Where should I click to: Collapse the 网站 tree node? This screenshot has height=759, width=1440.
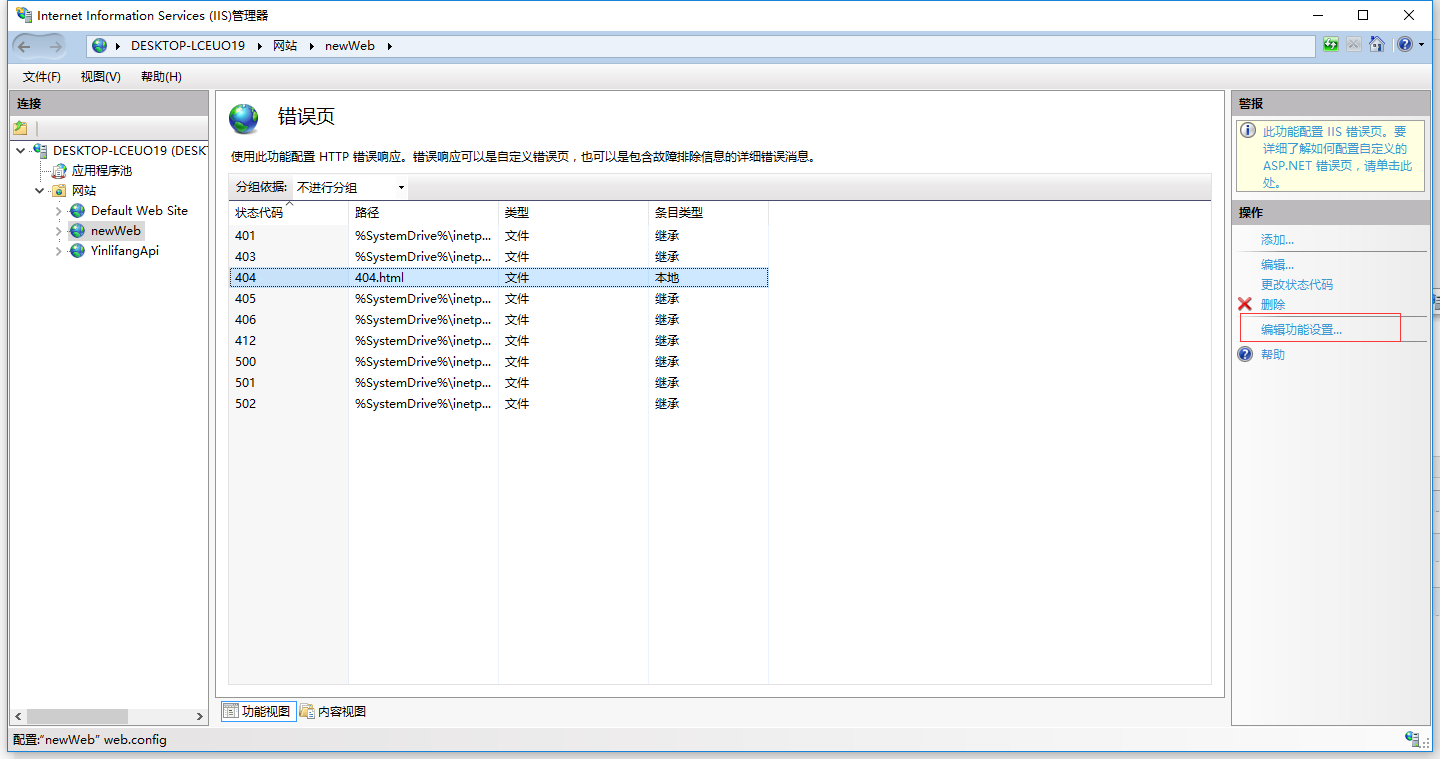[x=40, y=191]
